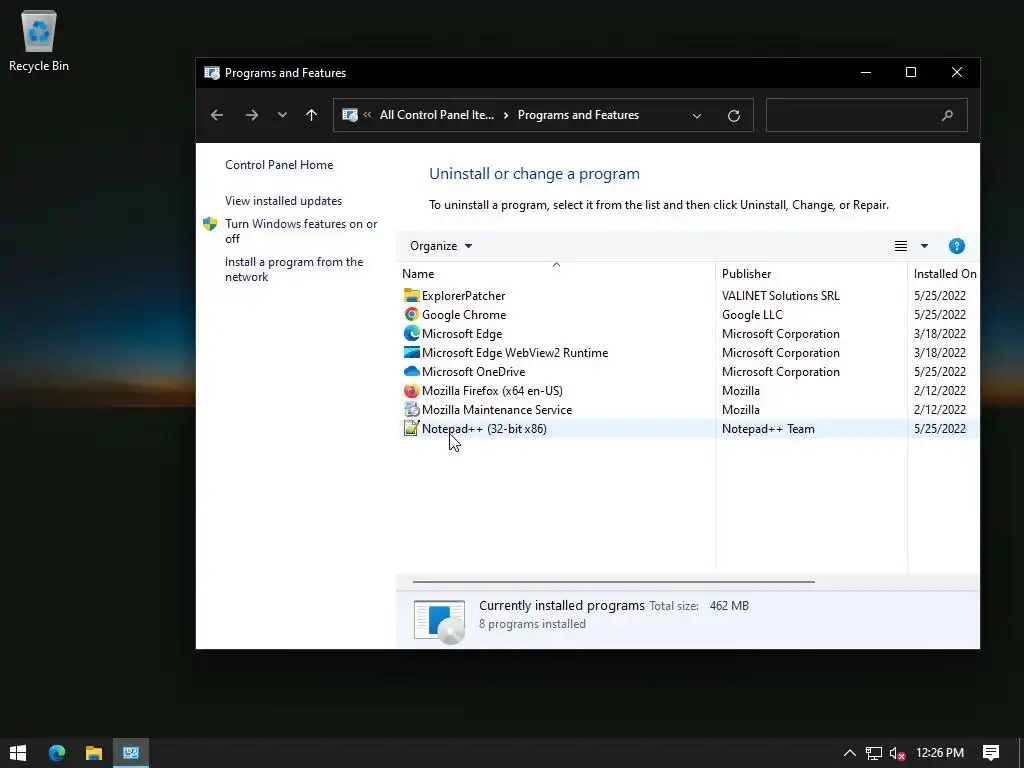Viewport: 1024px width, 768px height.
Task: Open Control Panel Home
Action: (279, 165)
